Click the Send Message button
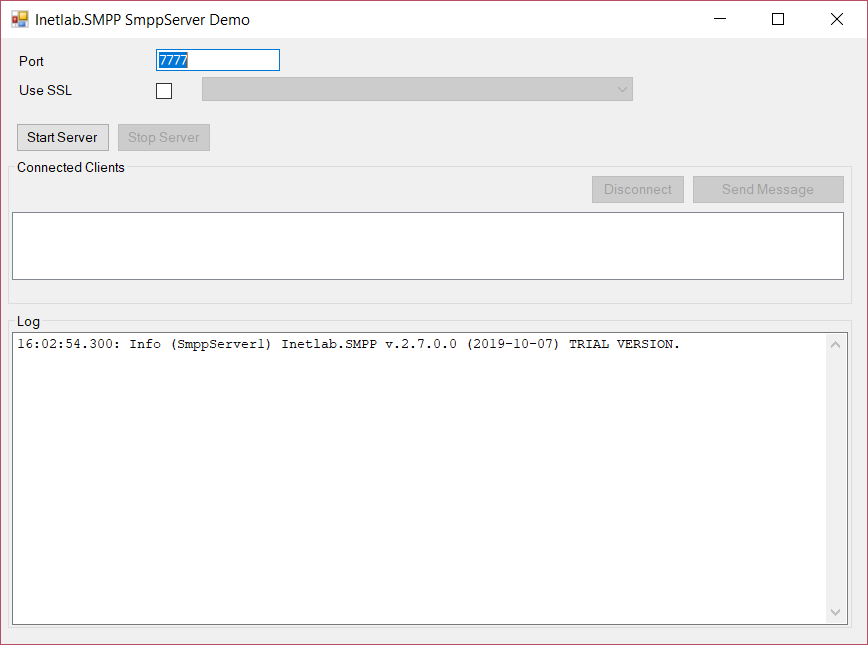868x645 pixels. (768, 189)
